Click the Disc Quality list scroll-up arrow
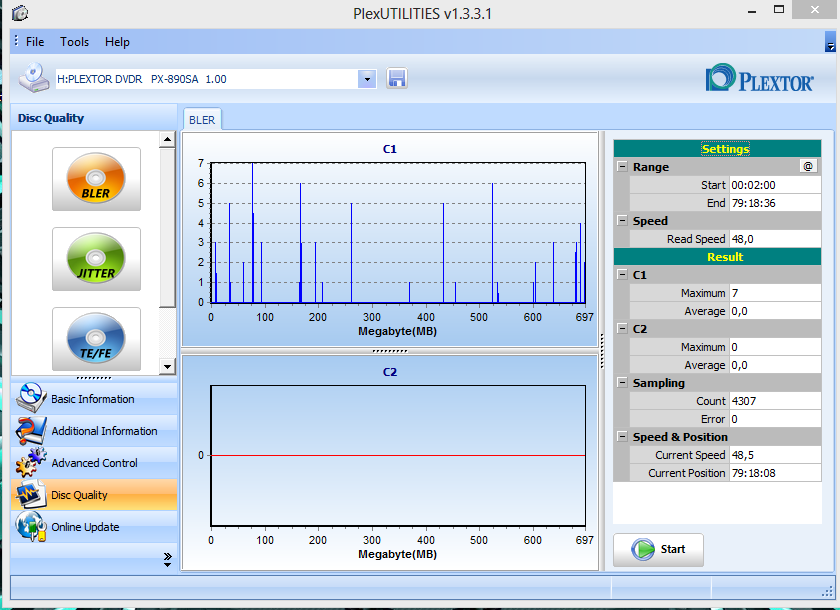 168,140
